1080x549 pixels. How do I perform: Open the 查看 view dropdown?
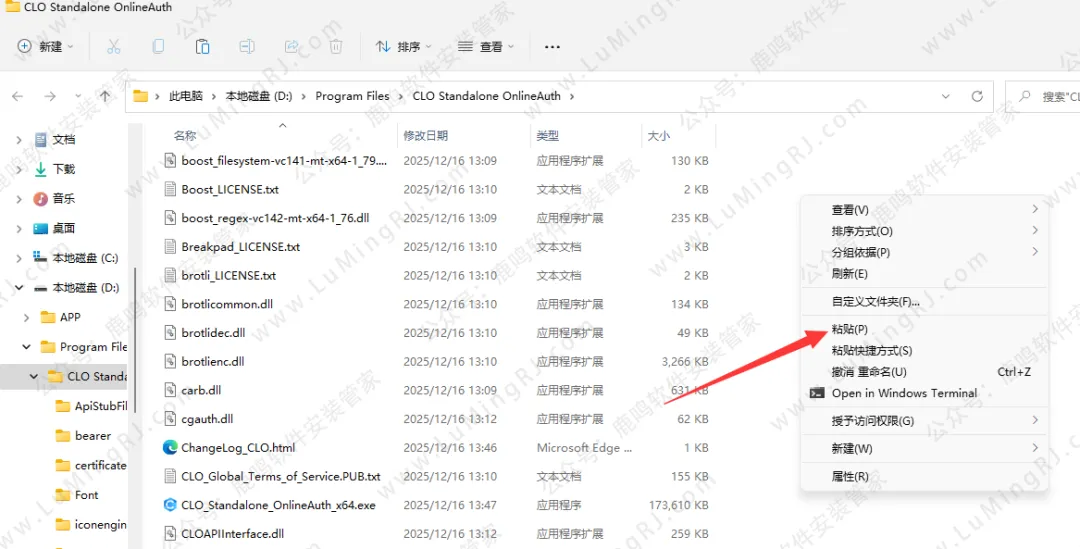tap(485, 47)
